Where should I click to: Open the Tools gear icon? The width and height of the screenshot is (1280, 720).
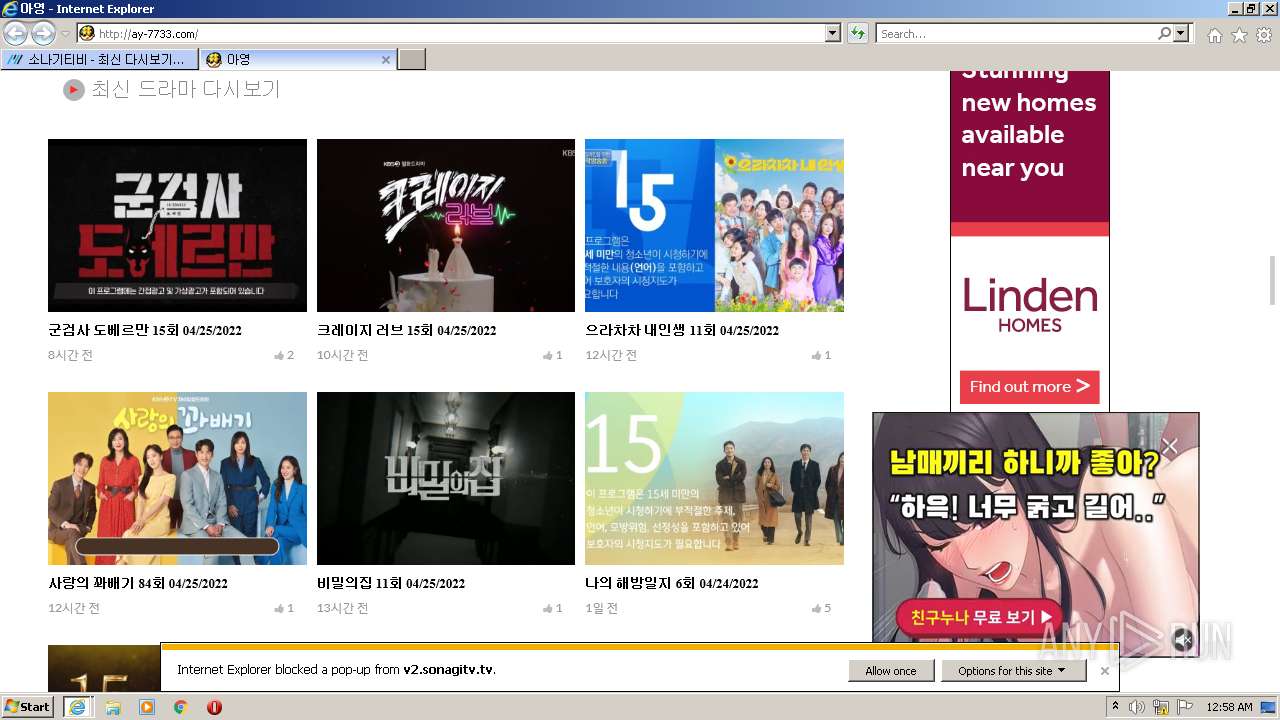coord(1264,35)
